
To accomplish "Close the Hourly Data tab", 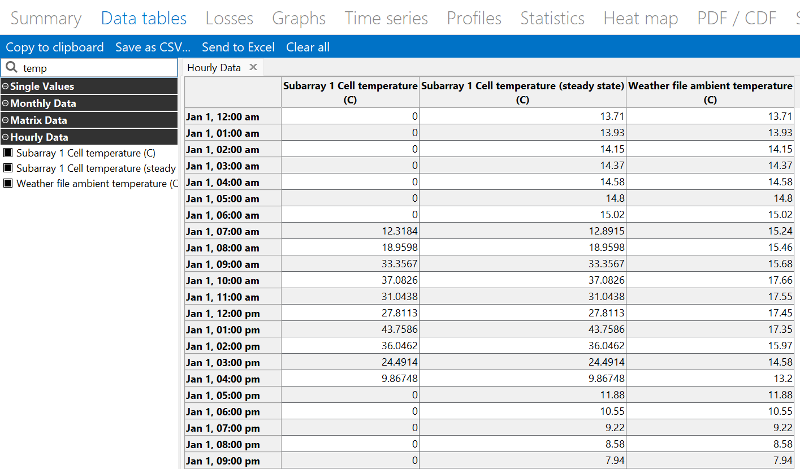I will coord(253,67).
